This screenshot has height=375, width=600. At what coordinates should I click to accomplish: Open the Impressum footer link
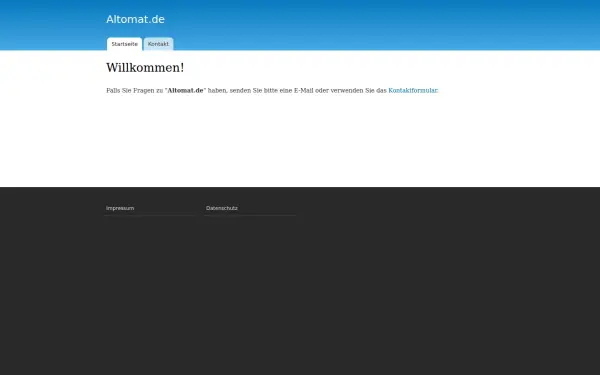click(120, 208)
